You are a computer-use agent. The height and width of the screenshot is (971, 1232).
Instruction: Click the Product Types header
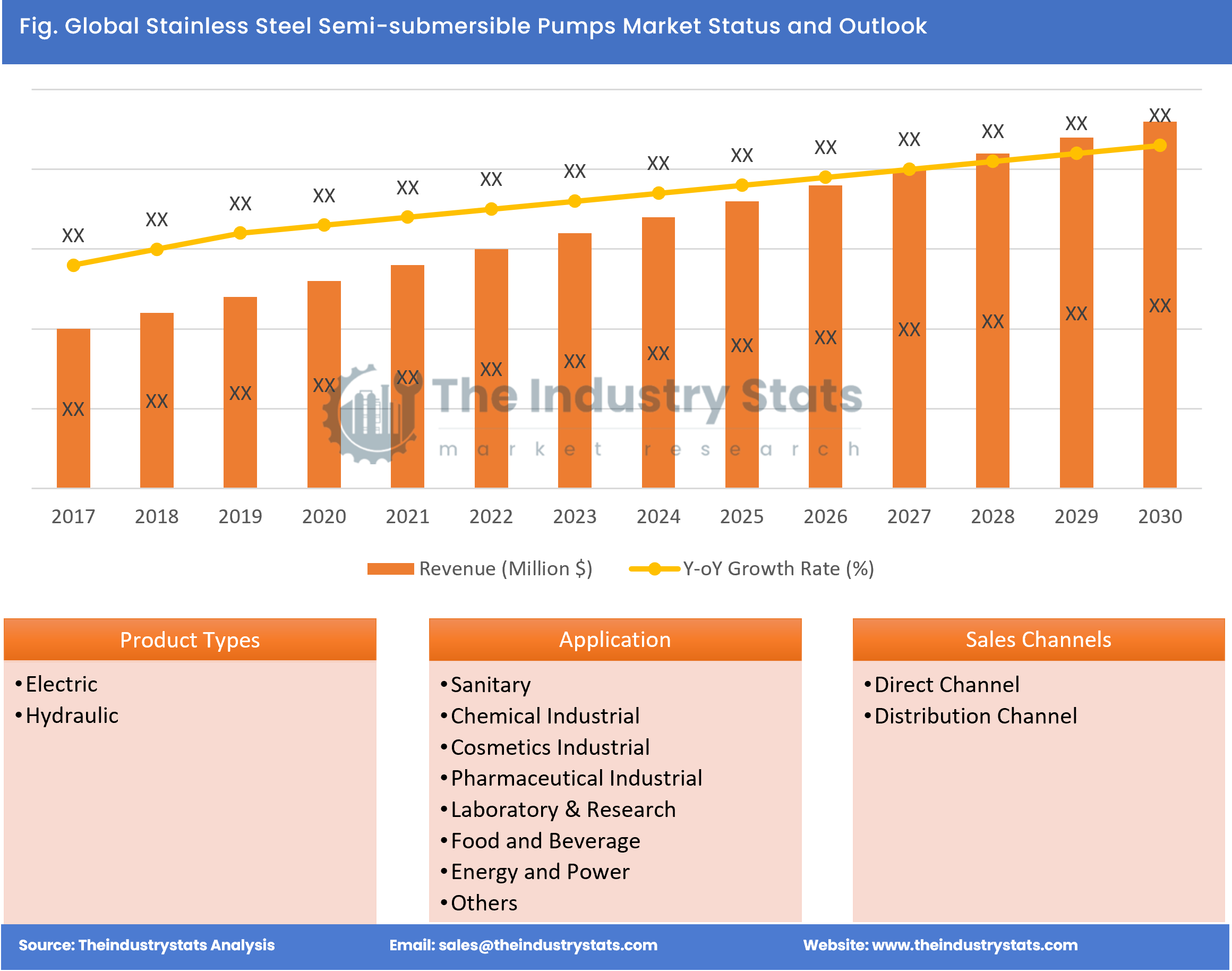(x=190, y=640)
